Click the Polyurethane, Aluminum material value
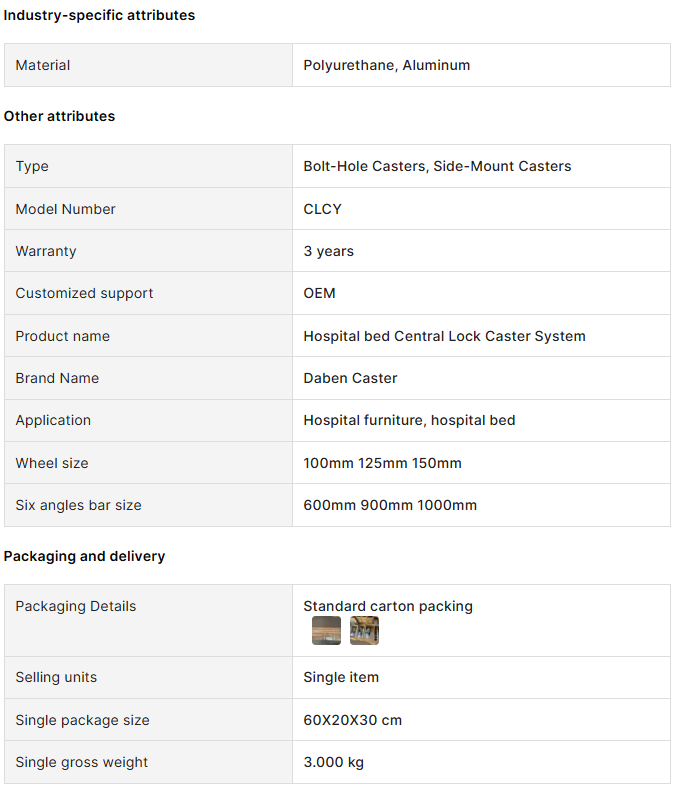Image resolution: width=679 pixels, height=787 pixels. coord(386,65)
